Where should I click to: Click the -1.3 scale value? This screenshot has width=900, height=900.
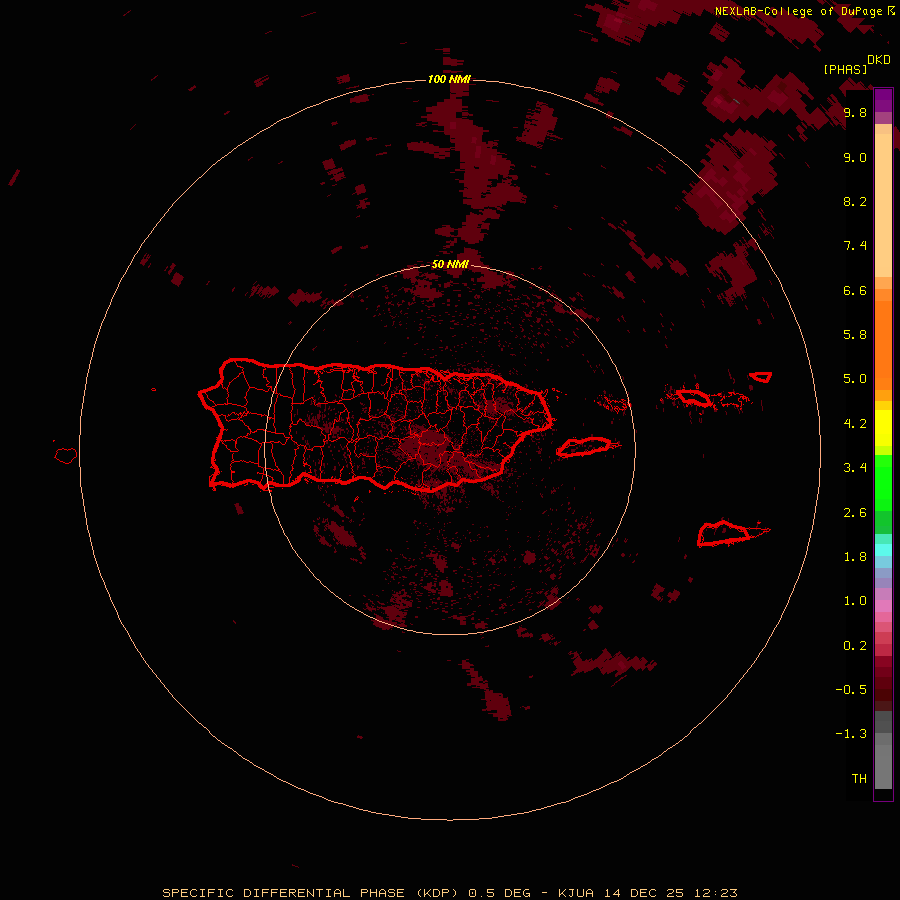click(851, 734)
